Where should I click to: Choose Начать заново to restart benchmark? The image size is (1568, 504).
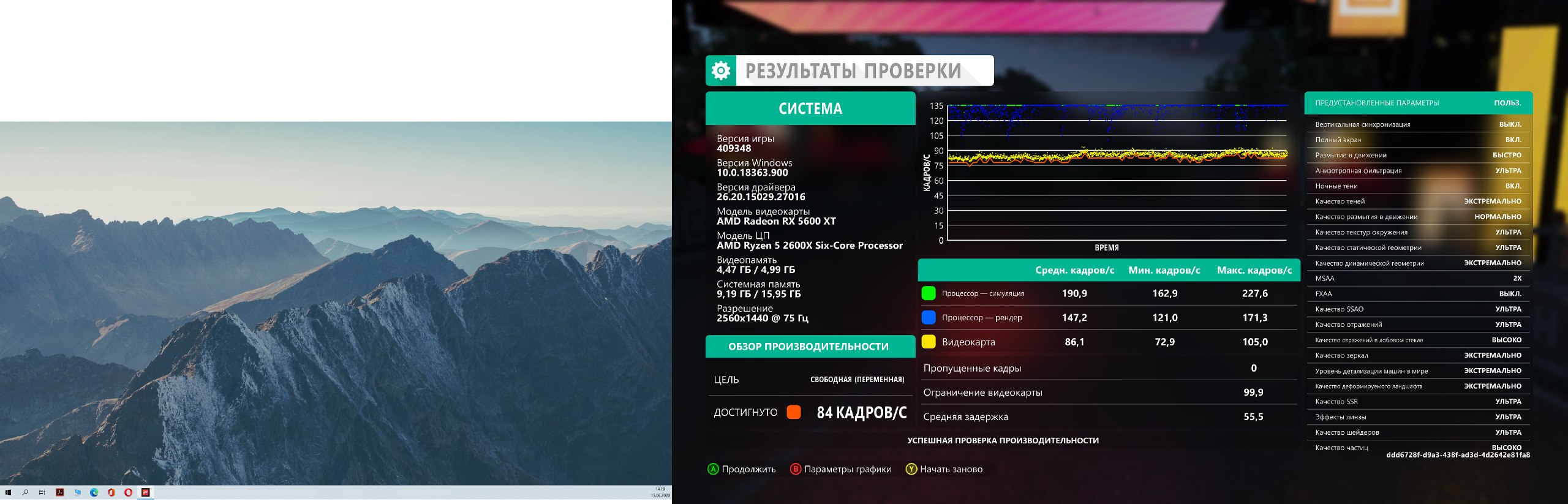tap(944, 469)
